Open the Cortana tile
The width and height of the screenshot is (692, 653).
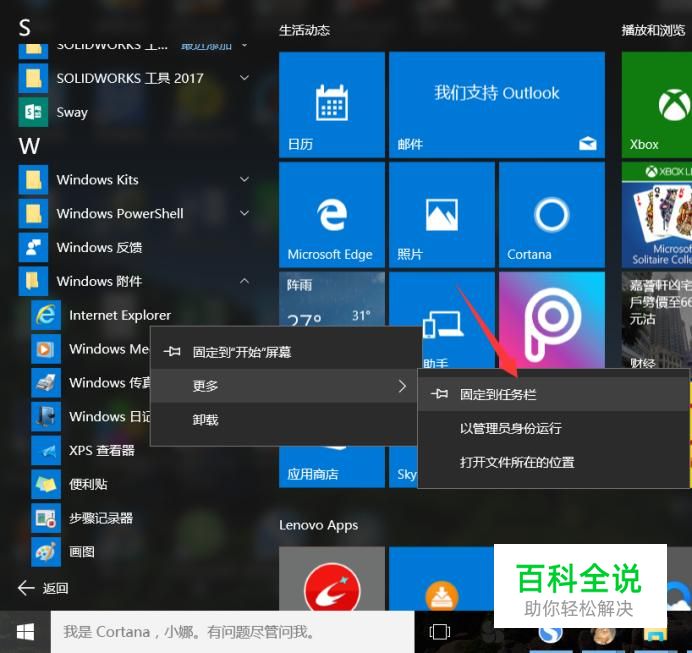[552, 215]
